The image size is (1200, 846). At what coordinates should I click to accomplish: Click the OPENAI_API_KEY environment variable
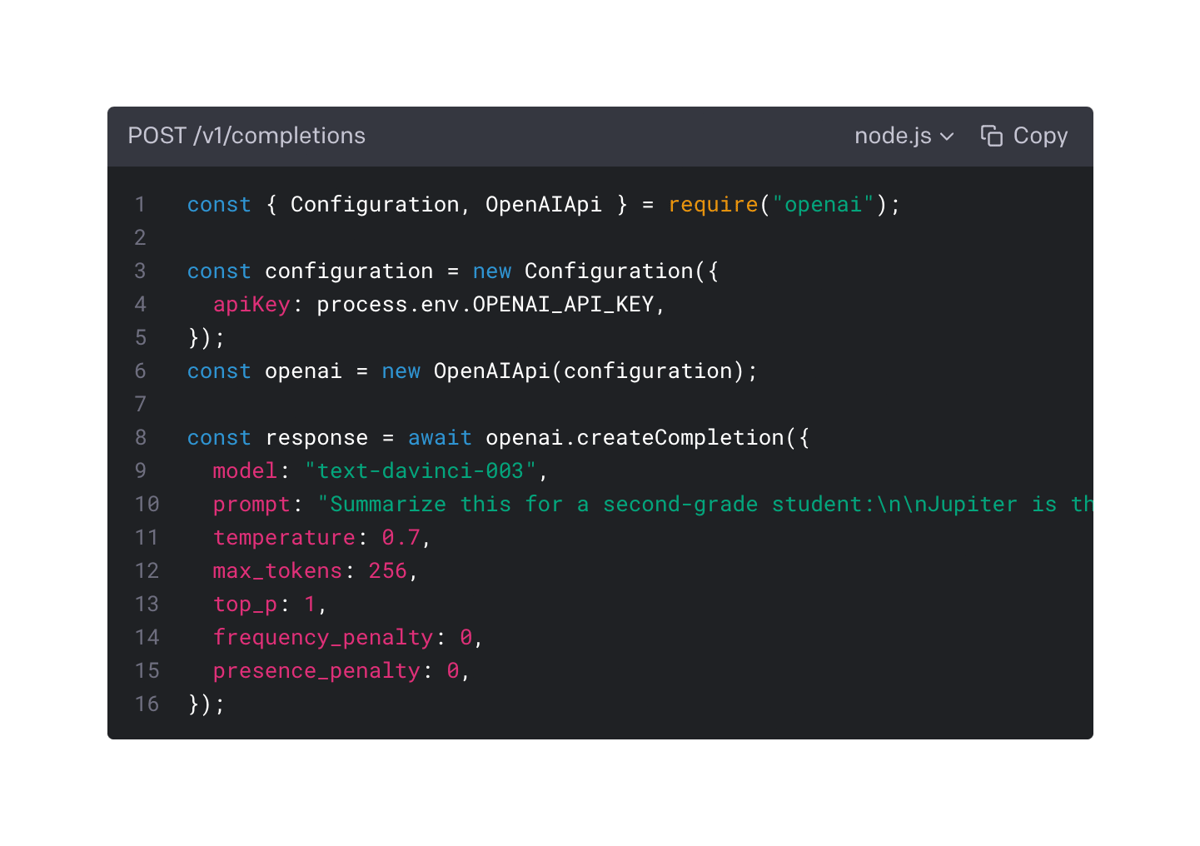pyautogui.click(x=564, y=304)
